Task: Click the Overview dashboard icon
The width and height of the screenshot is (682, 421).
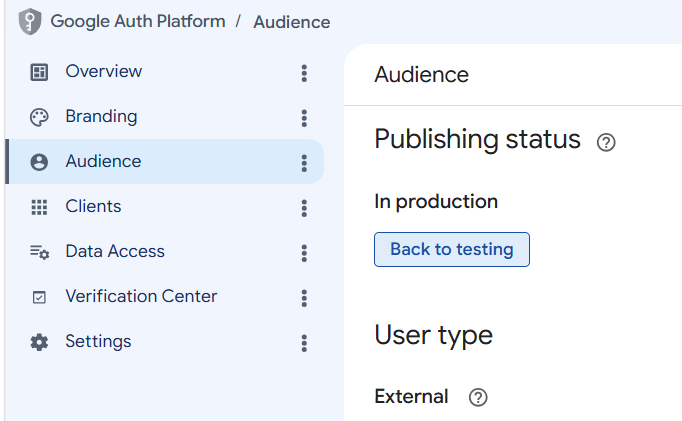Action: tap(39, 72)
